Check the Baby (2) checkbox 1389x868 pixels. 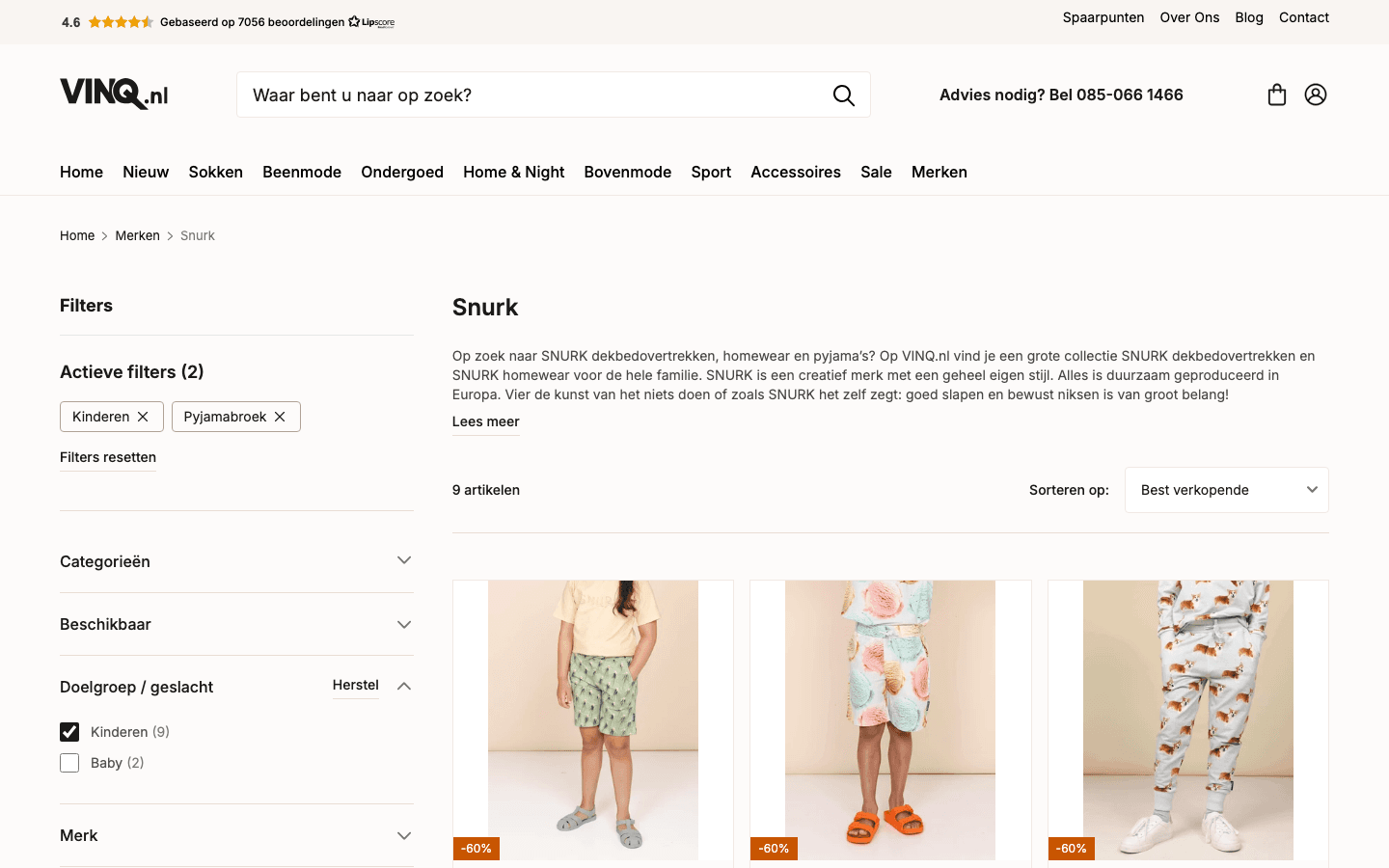(69, 763)
